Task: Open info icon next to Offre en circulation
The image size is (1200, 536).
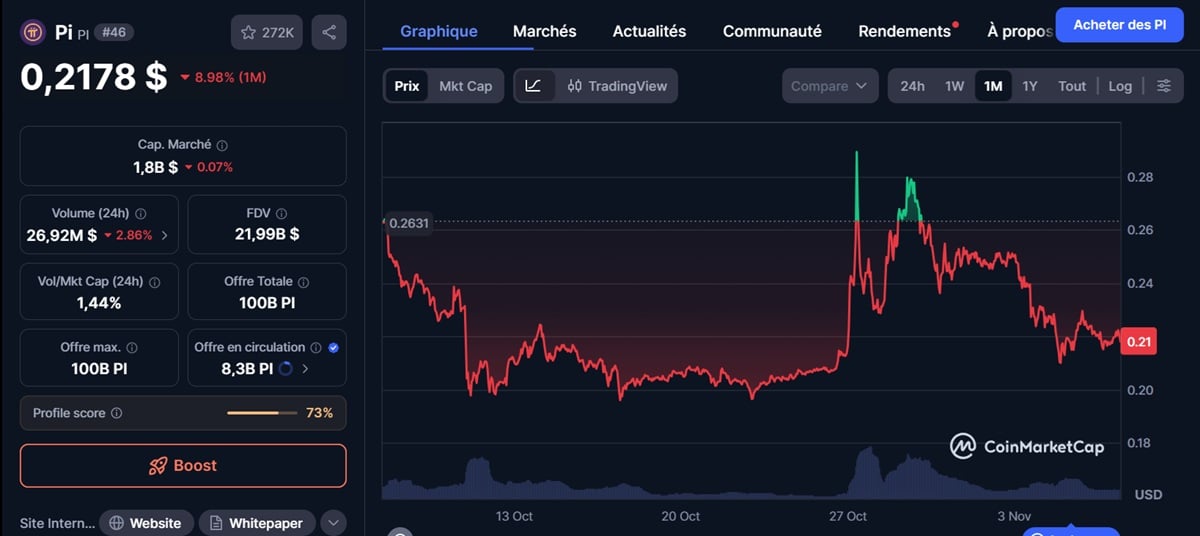Action: point(316,348)
